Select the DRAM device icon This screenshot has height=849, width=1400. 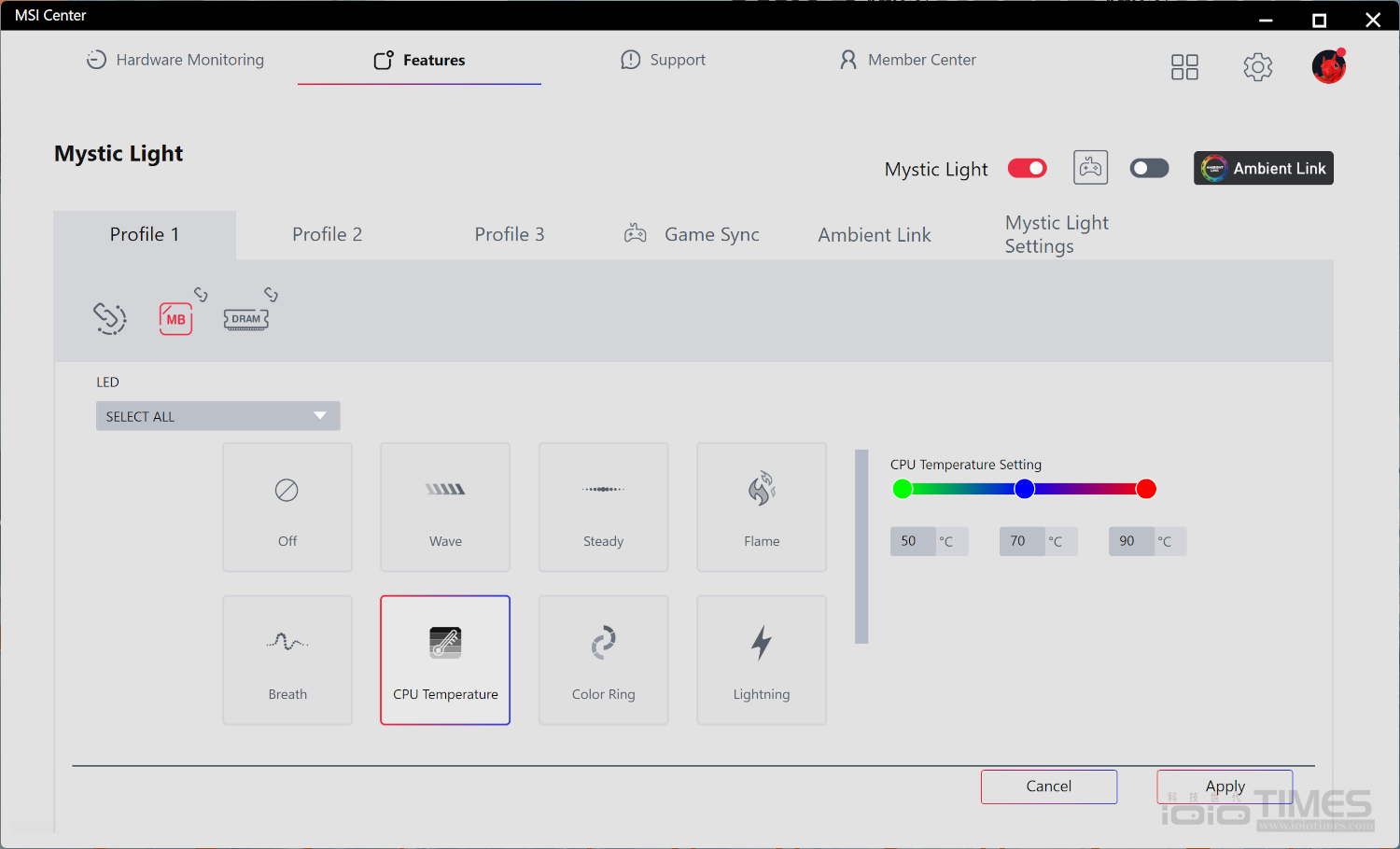[x=245, y=319]
